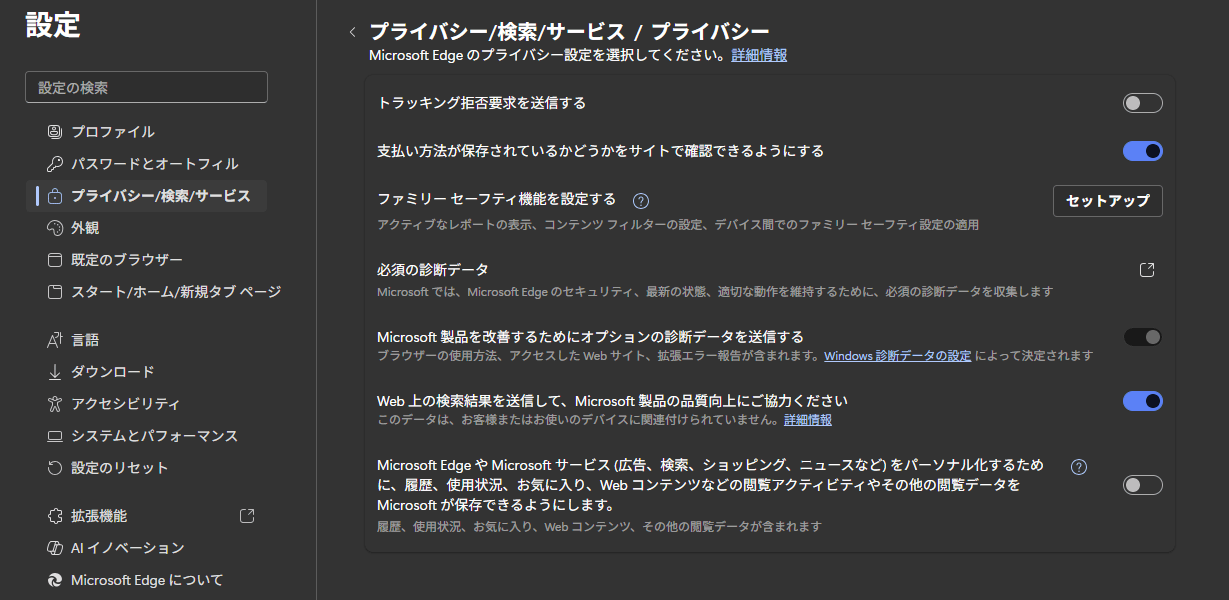Disable the payment method check (支払い方法) toggle
1229x600 pixels.
tap(1142, 151)
